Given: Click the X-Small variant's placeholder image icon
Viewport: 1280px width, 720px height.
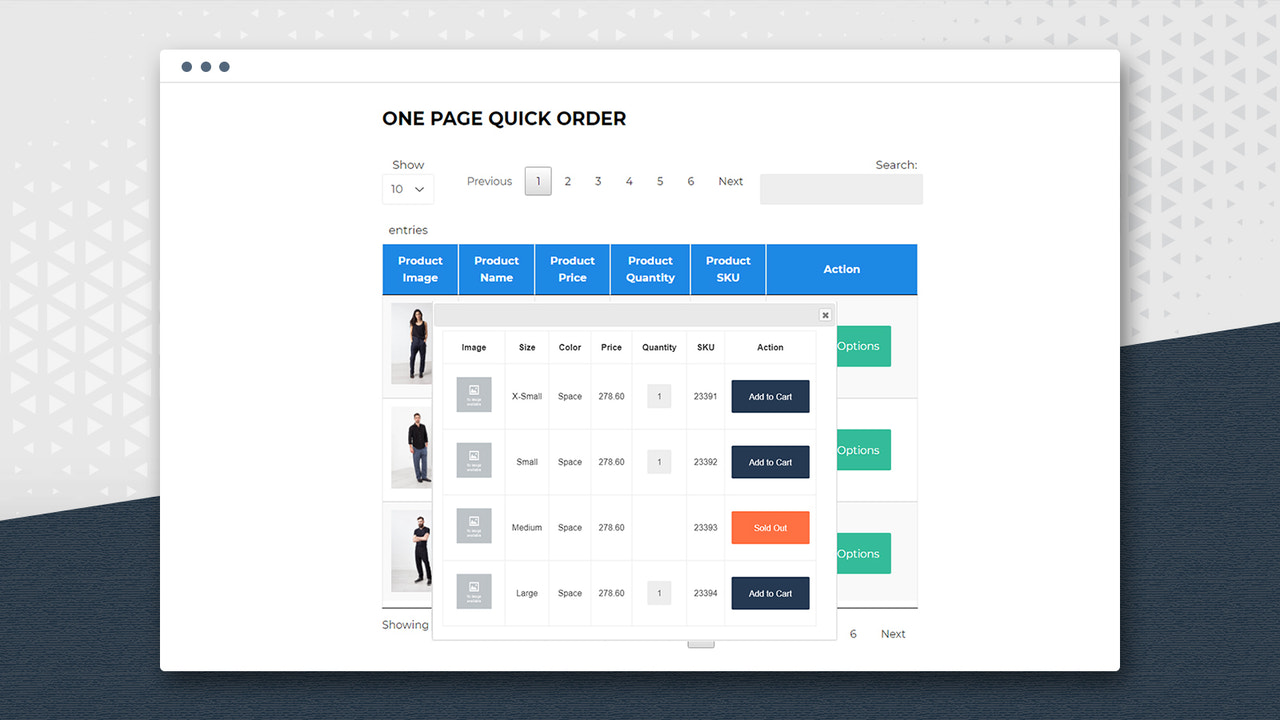Looking at the screenshot, I should pyautogui.click(x=473, y=394).
